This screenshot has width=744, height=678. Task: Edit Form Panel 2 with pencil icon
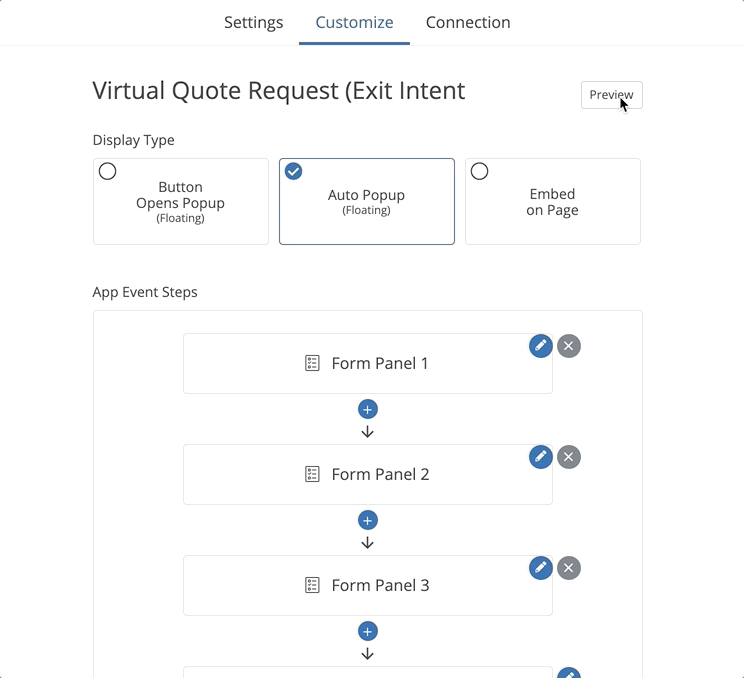coord(541,457)
